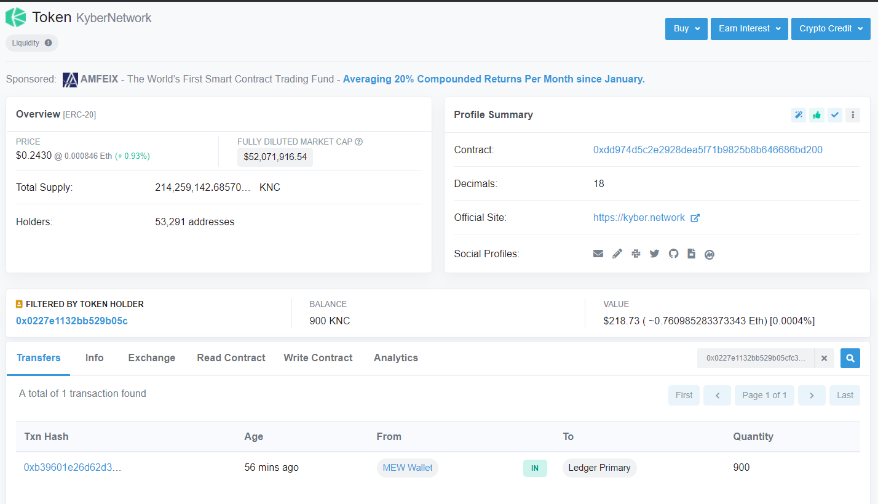Click the blue search magnifier button
The image size is (878, 504).
point(850,358)
